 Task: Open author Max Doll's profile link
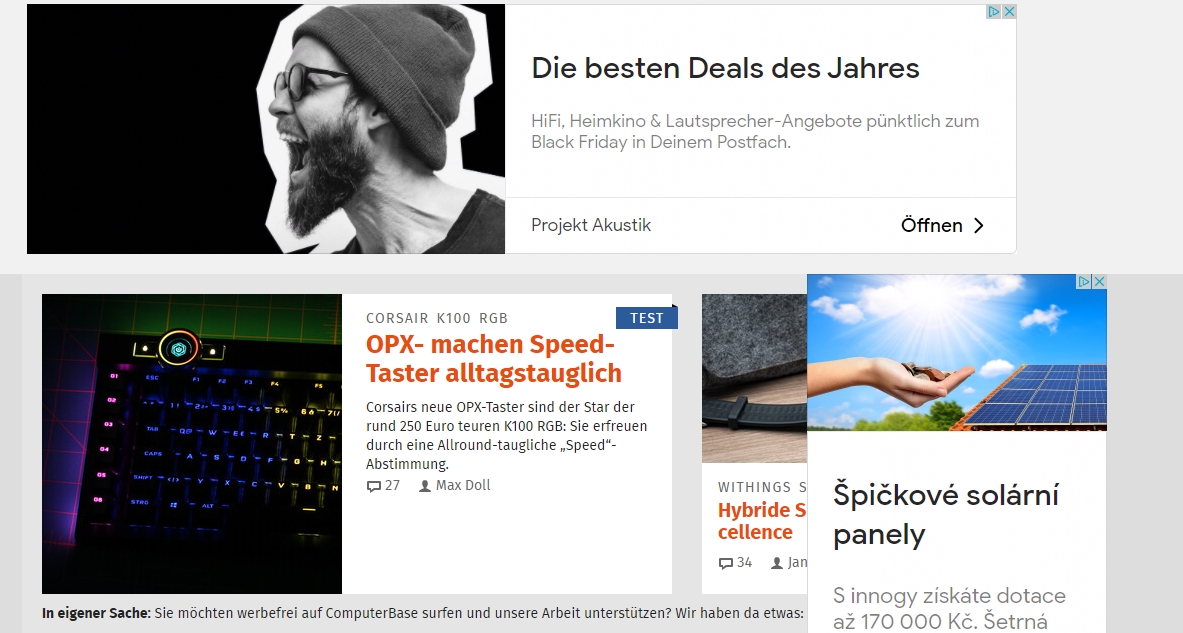pos(462,485)
